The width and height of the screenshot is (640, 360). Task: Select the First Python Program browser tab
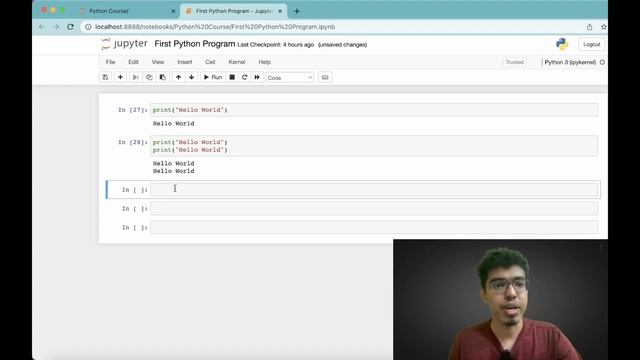click(x=234, y=11)
